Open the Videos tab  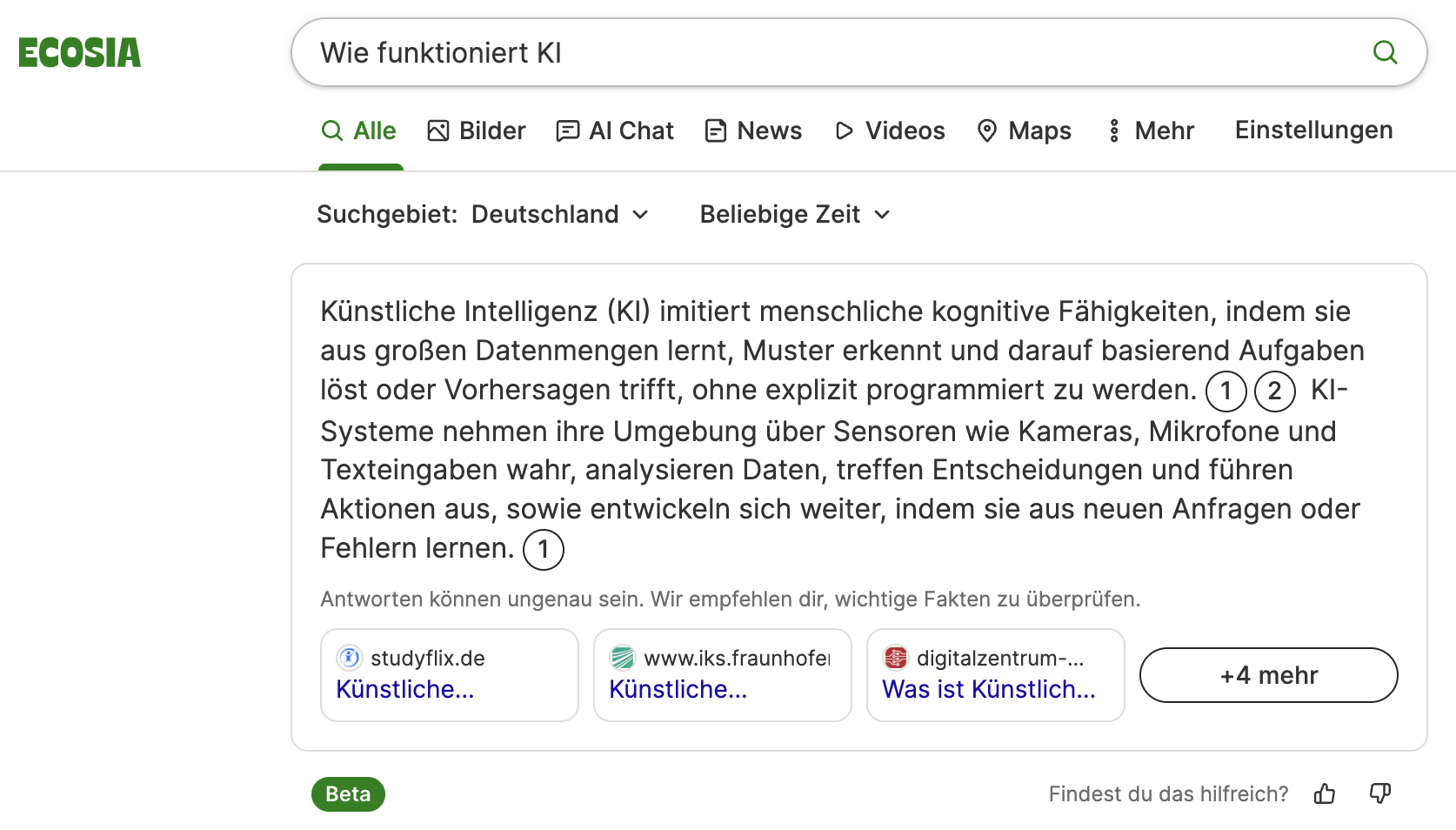point(890,131)
